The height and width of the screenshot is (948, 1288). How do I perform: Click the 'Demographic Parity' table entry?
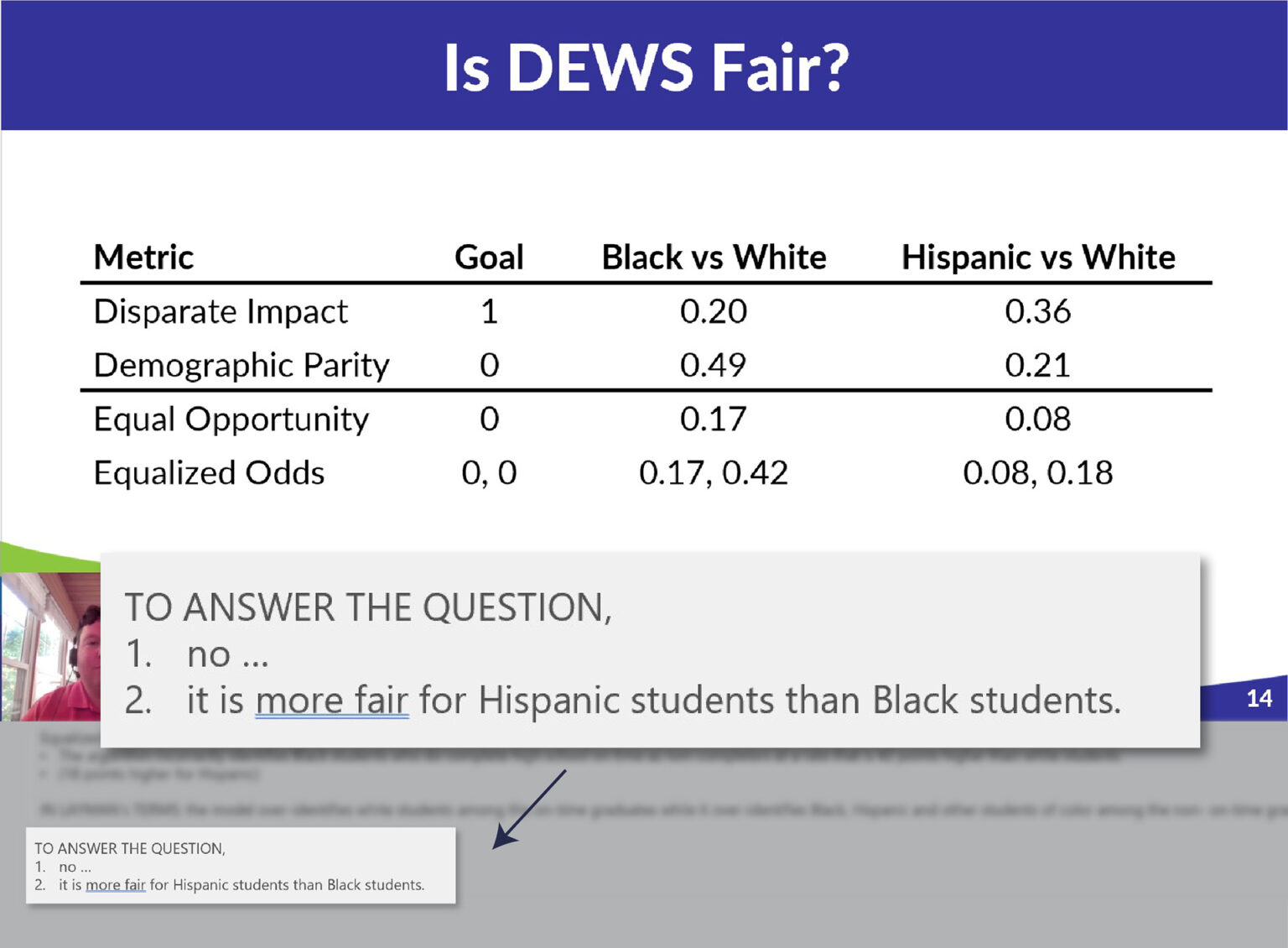[241, 364]
